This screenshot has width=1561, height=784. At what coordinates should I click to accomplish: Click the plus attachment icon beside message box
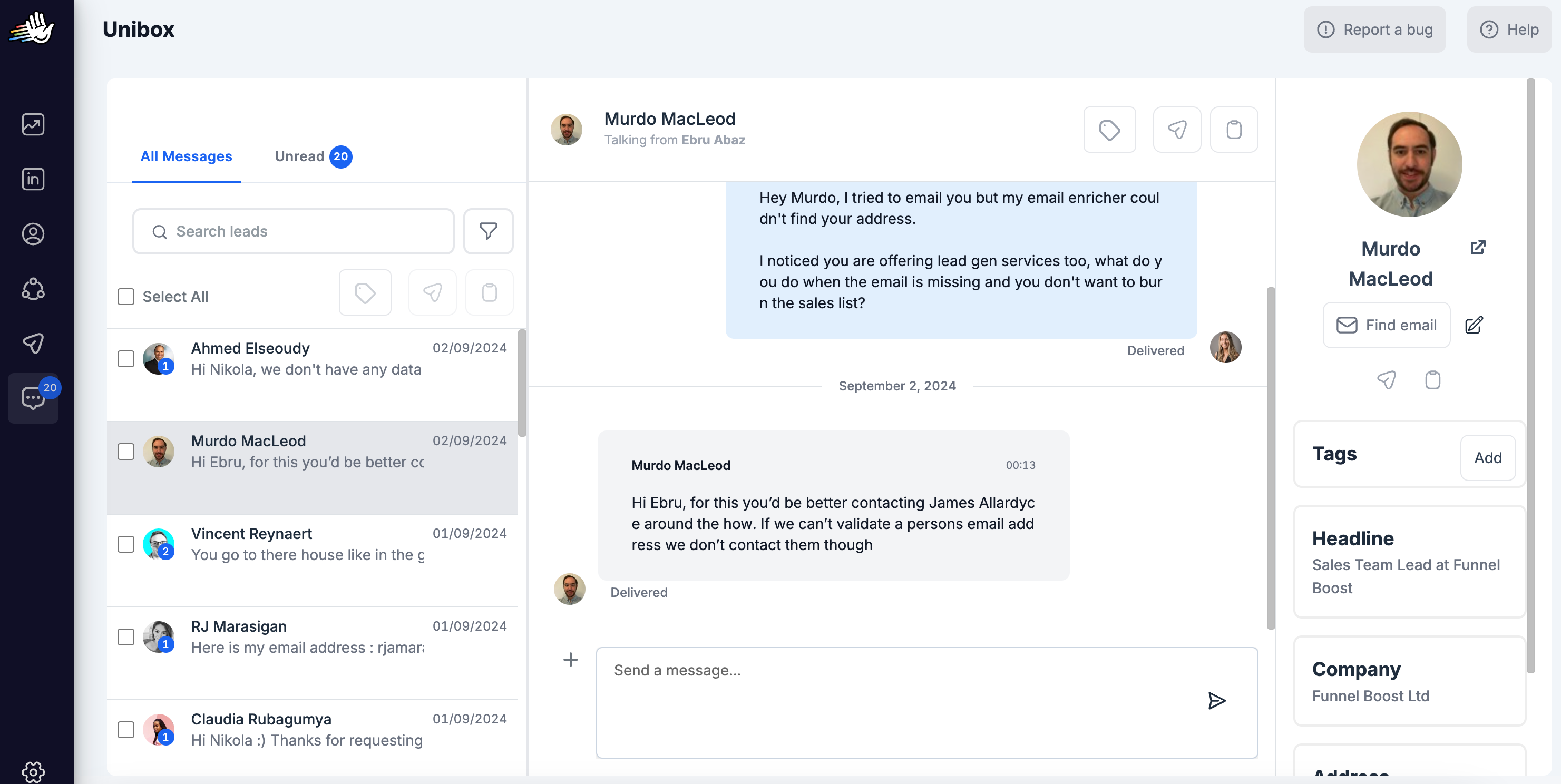click(570, 659)
